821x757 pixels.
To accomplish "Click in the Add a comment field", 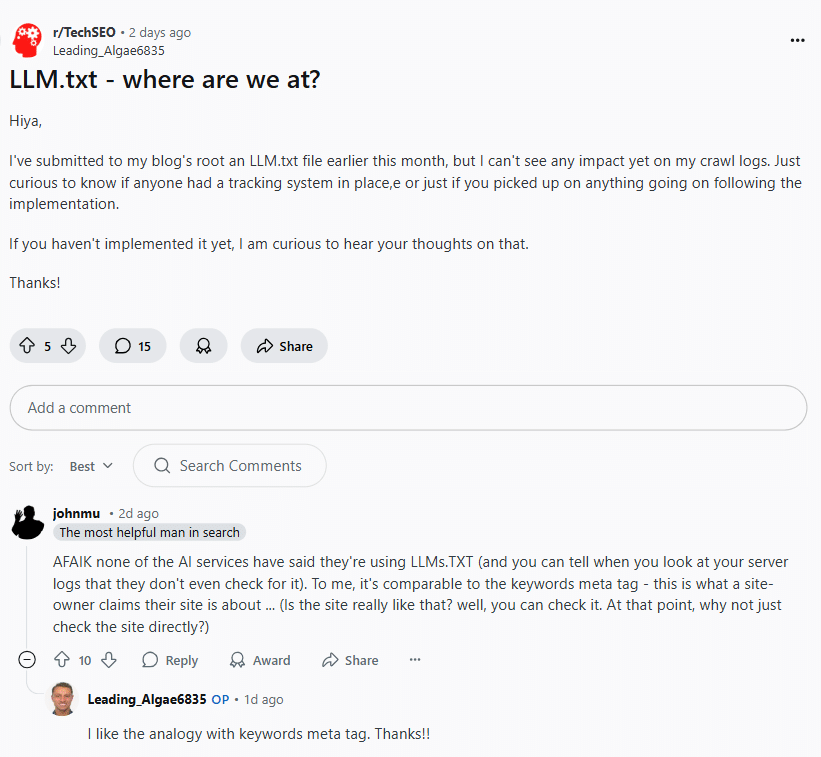I will [x=408, y=408].
